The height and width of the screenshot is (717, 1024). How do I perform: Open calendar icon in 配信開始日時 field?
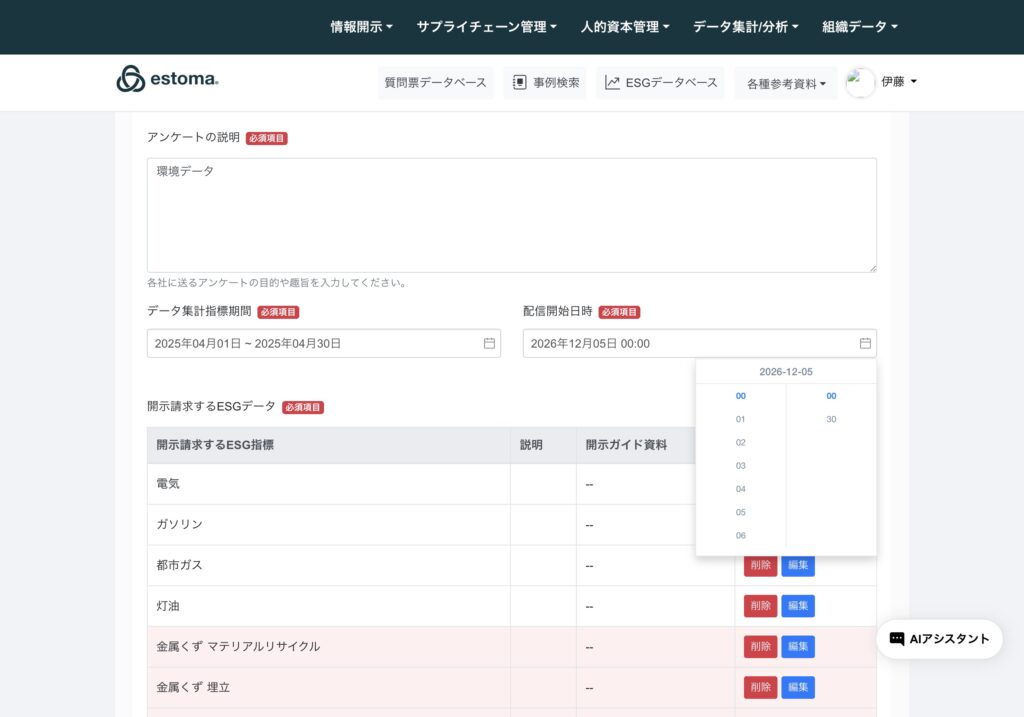865,343
